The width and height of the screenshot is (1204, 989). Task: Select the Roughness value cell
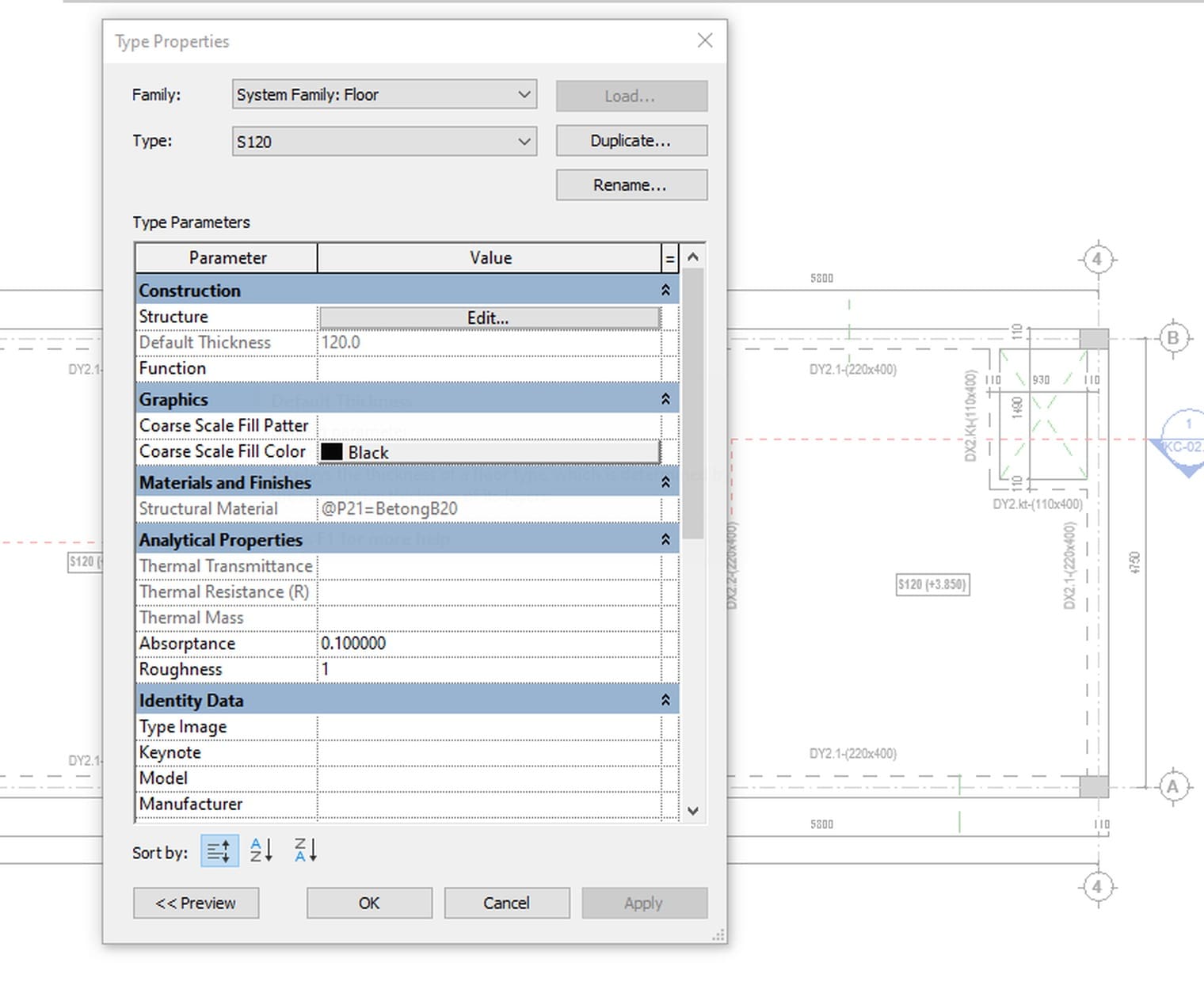coord(489,669)
